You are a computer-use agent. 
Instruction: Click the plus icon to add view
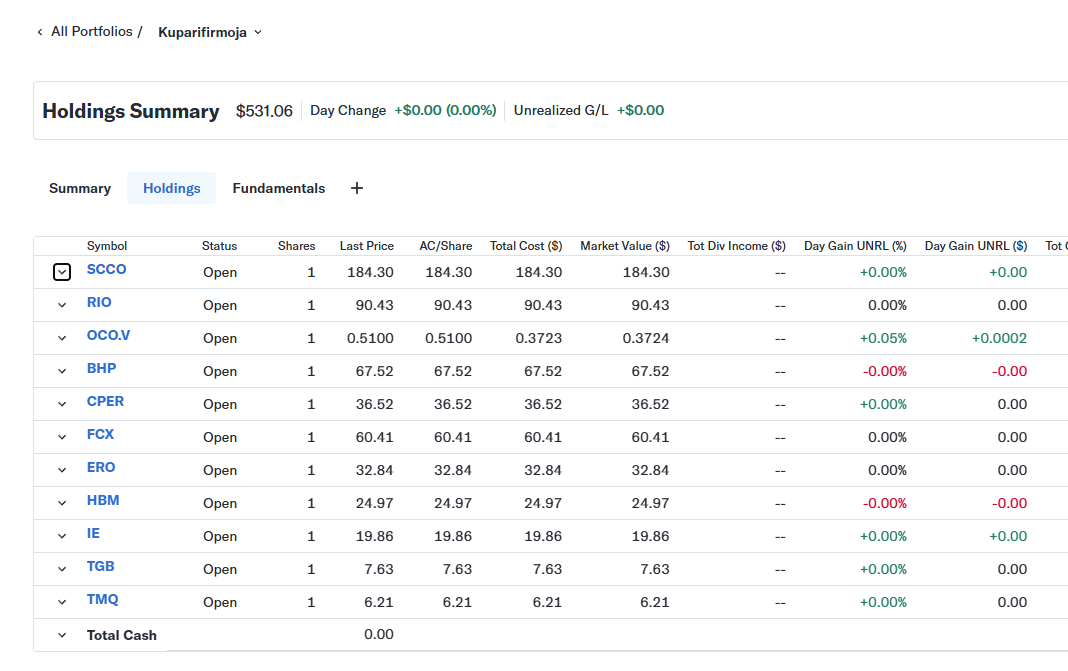tap(357, 188)
